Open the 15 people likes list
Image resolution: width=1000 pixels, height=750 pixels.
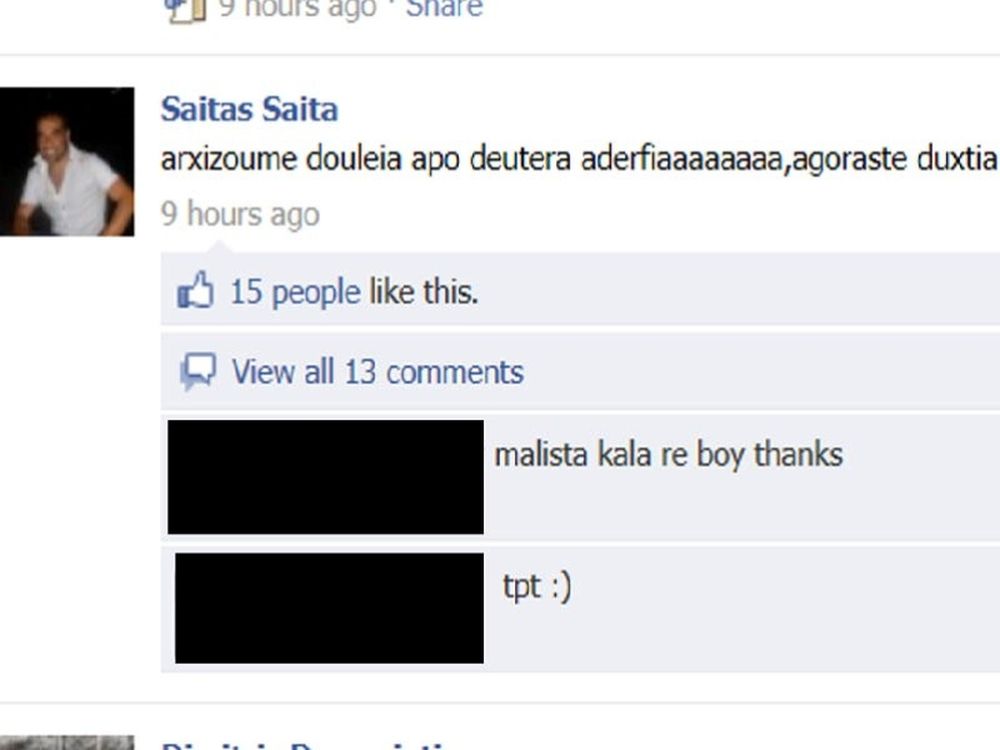[295, 292]
